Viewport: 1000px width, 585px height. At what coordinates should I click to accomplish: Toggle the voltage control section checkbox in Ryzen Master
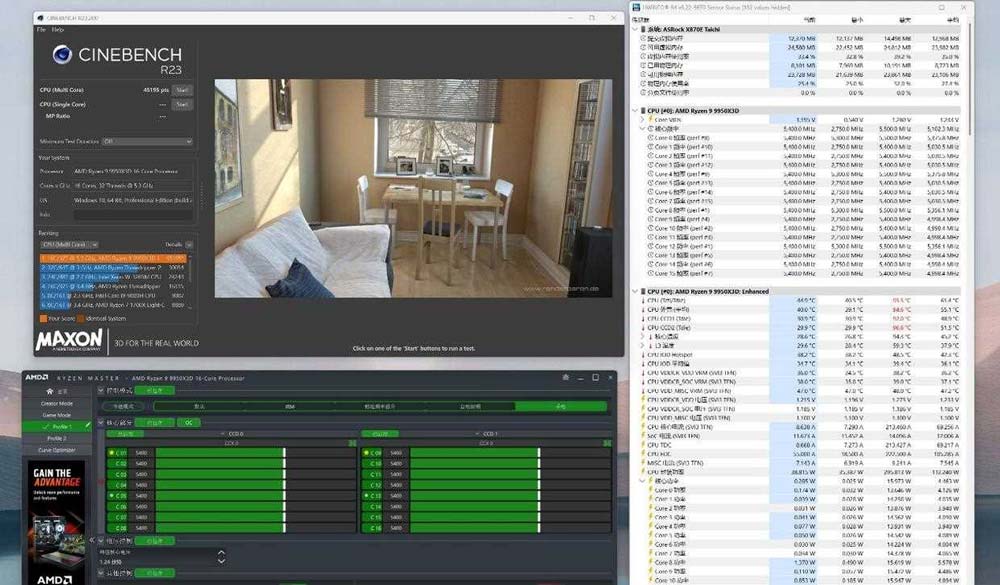pos(101,540)
